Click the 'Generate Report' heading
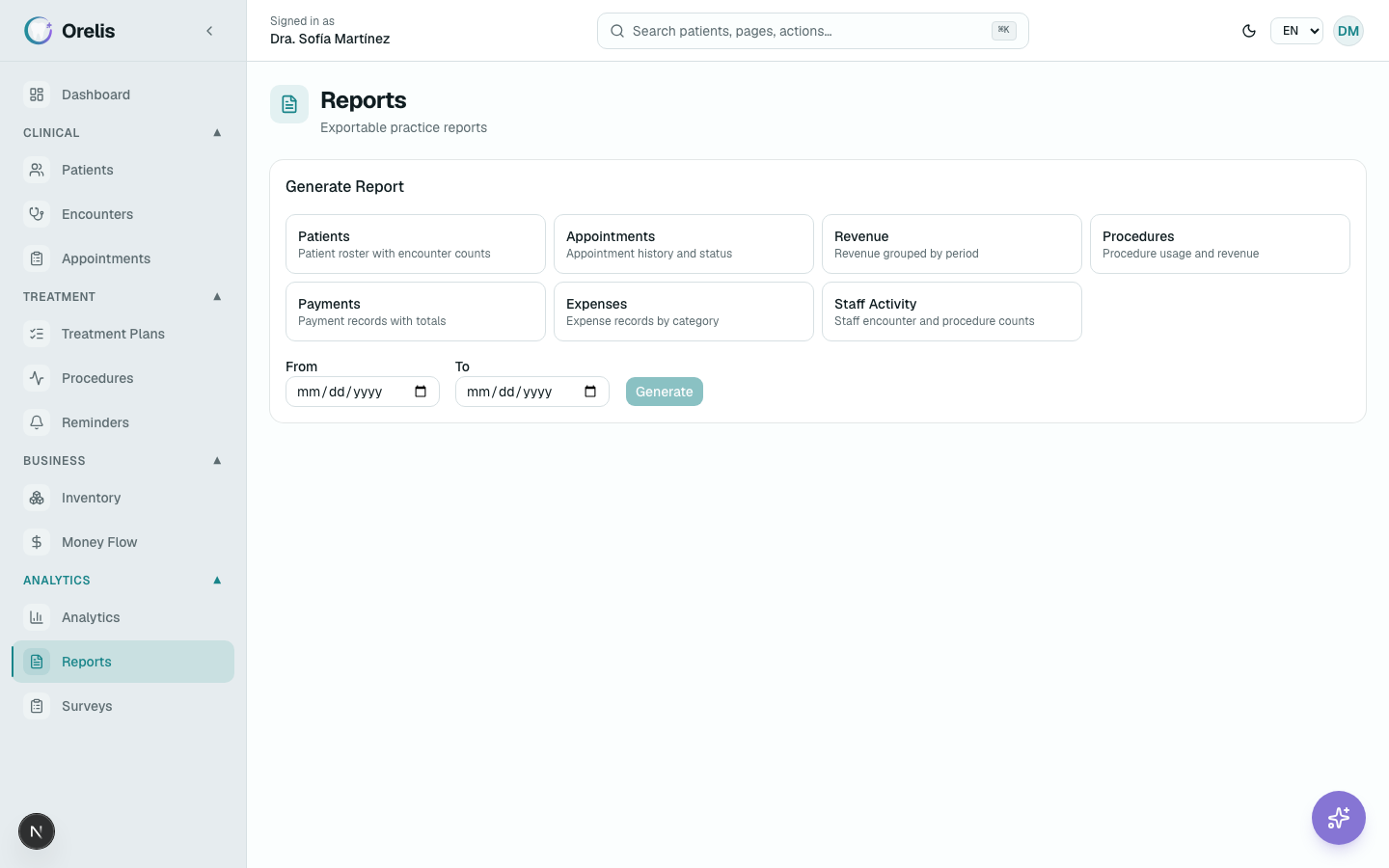Screen dimensions: 1389x868 [344, 186]
